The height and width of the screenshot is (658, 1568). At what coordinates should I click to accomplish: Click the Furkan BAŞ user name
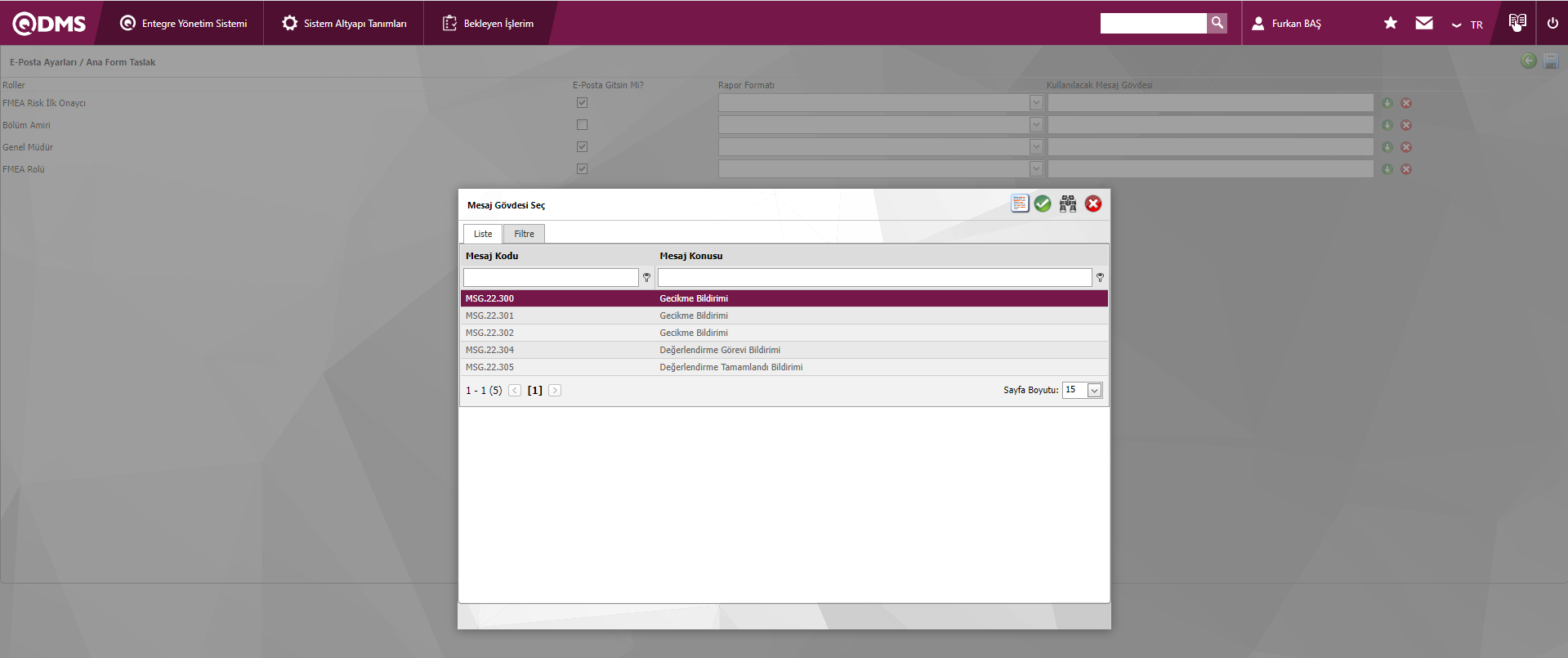[x=1296, y=24]
